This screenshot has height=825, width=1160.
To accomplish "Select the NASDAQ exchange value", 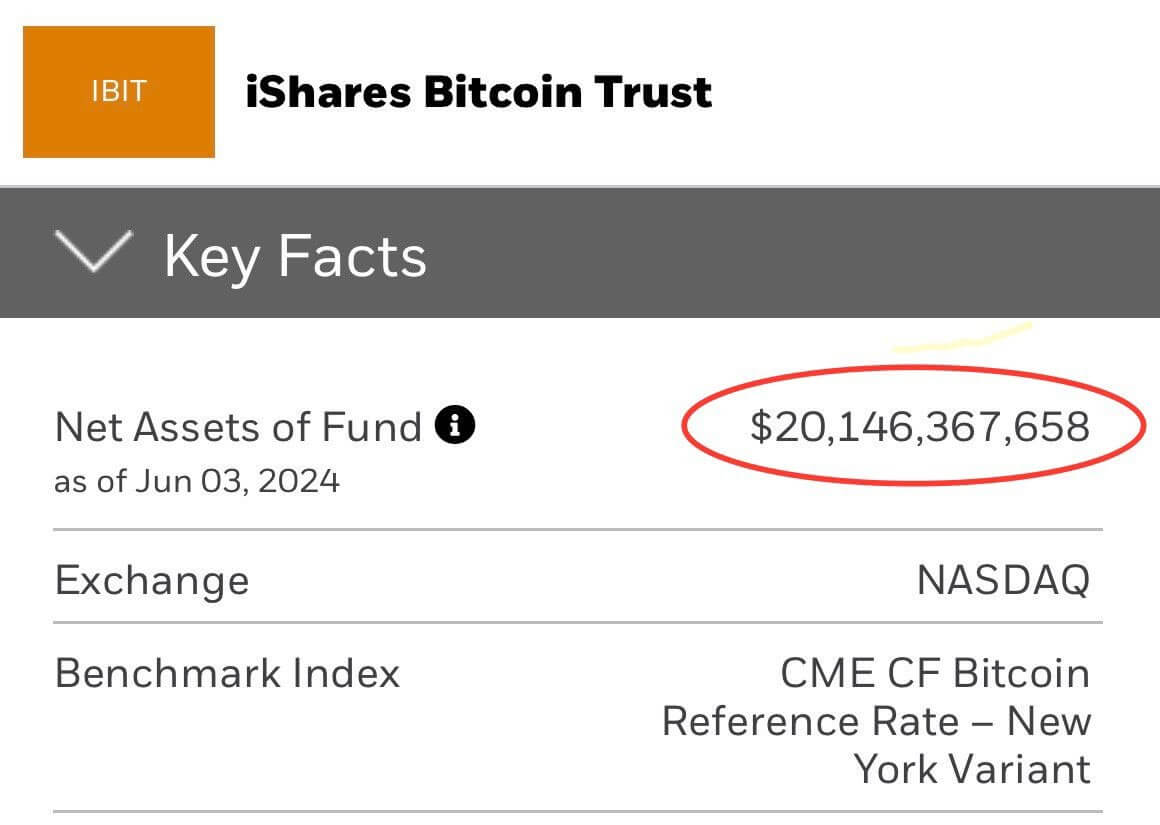I will pyautogui.click(x=1003, y=580).
